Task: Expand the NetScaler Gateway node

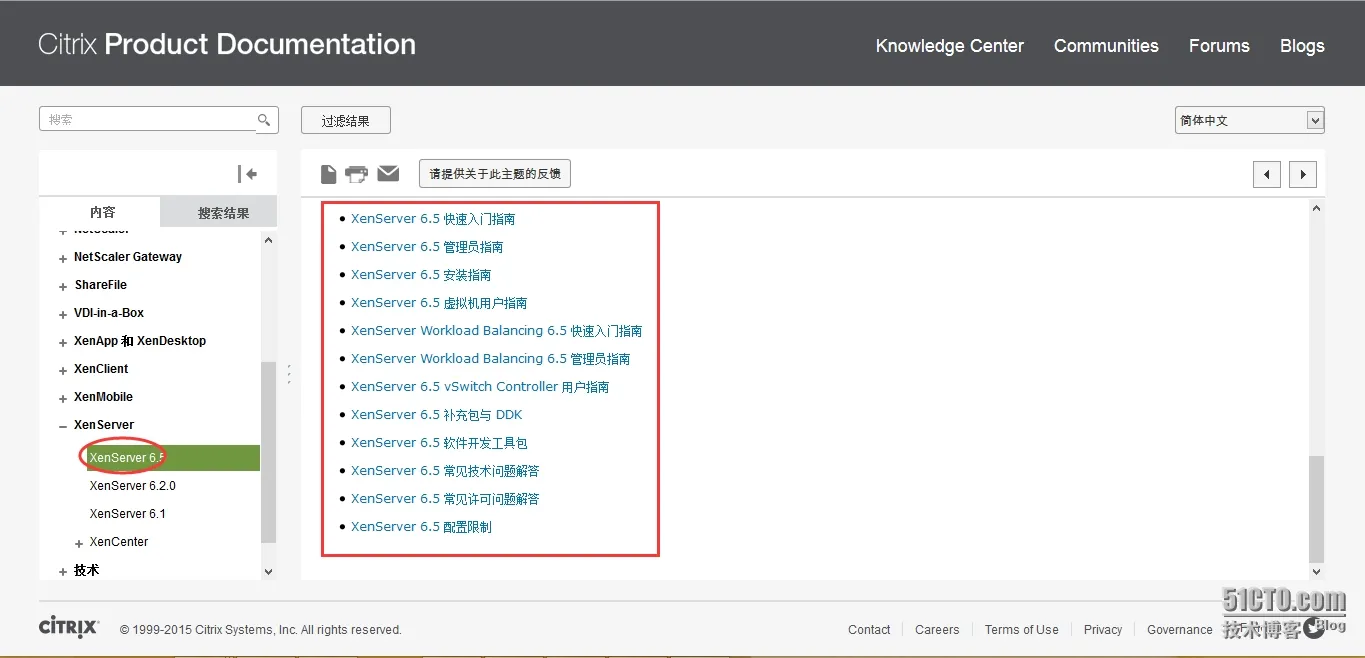Action: tap(63, 258)
